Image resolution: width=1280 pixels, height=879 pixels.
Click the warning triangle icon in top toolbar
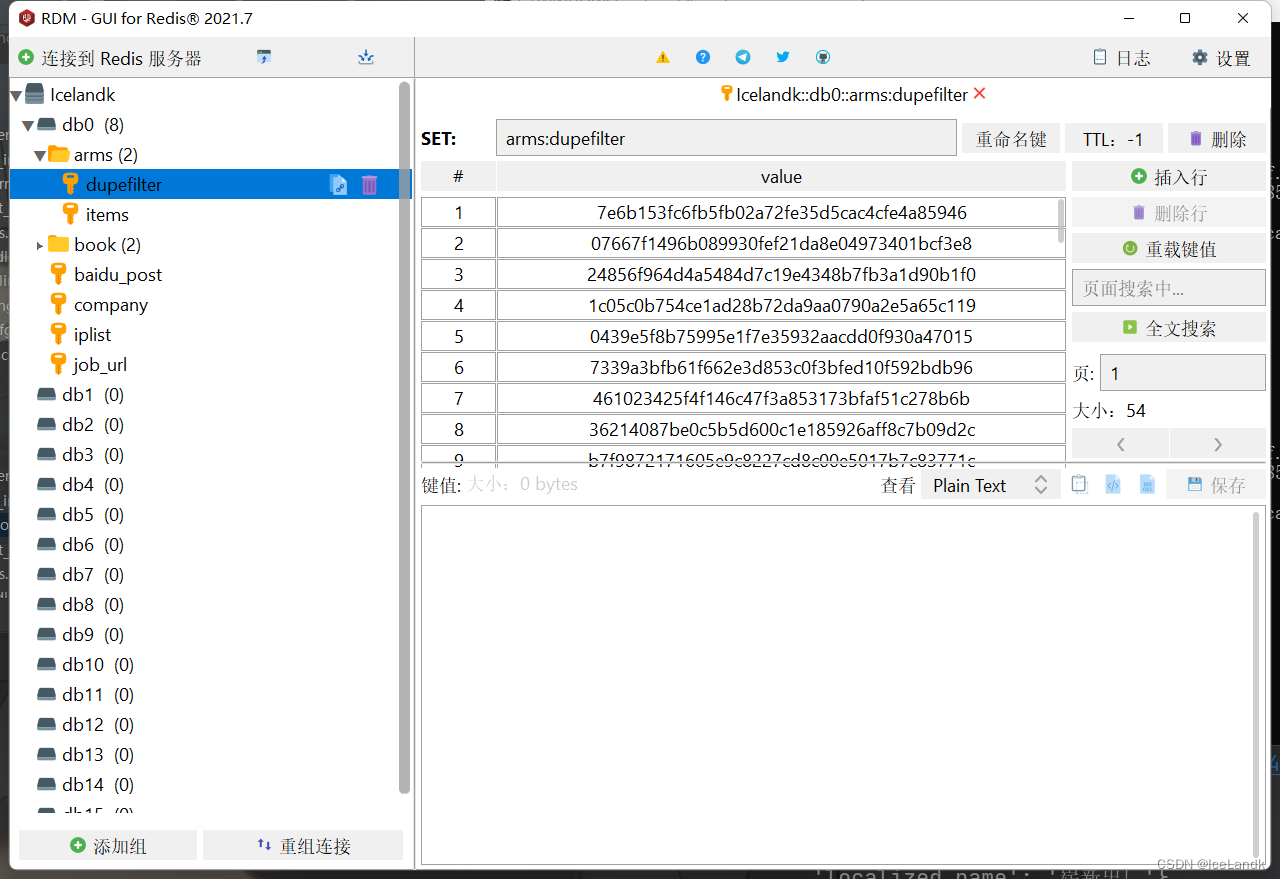coord(663,58)
